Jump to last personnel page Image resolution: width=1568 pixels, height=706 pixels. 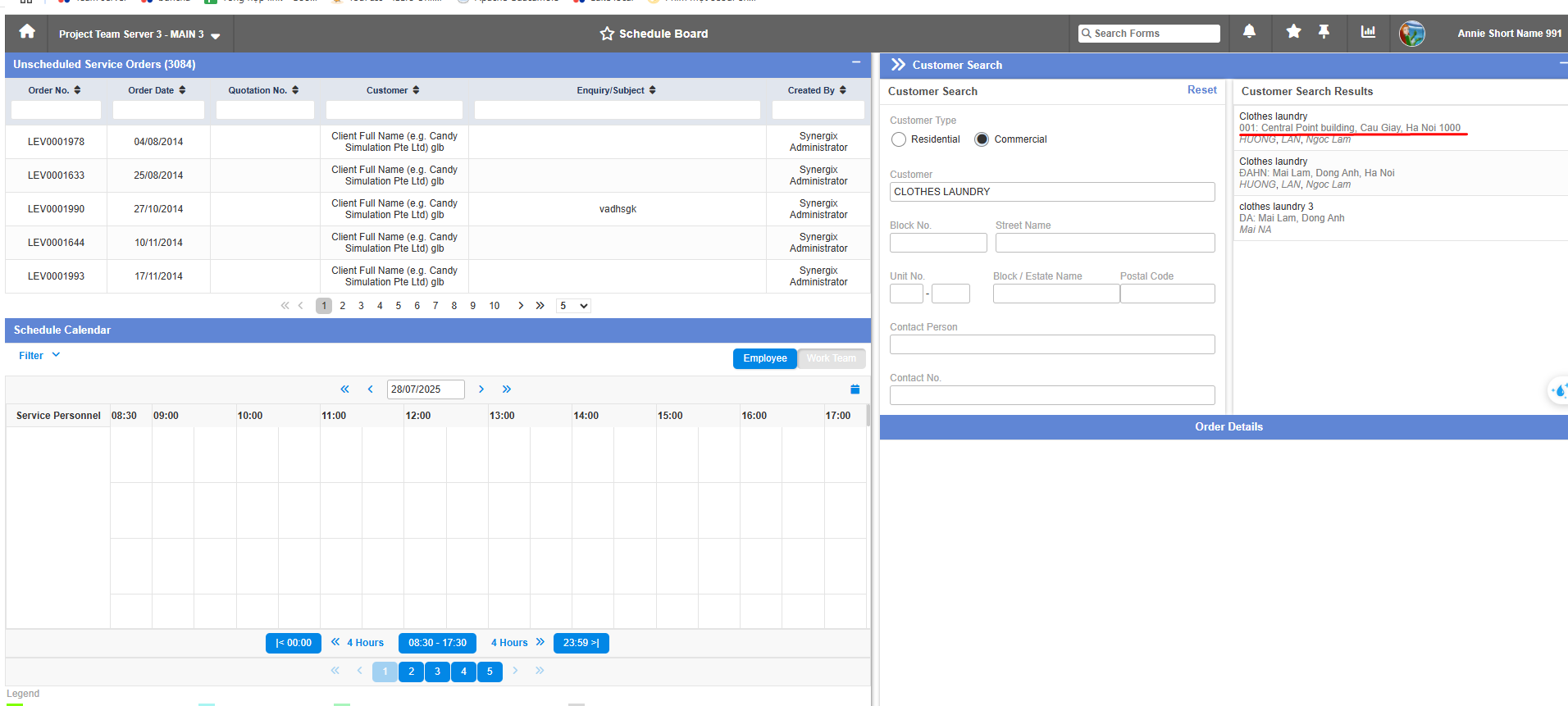click(540, 671)
